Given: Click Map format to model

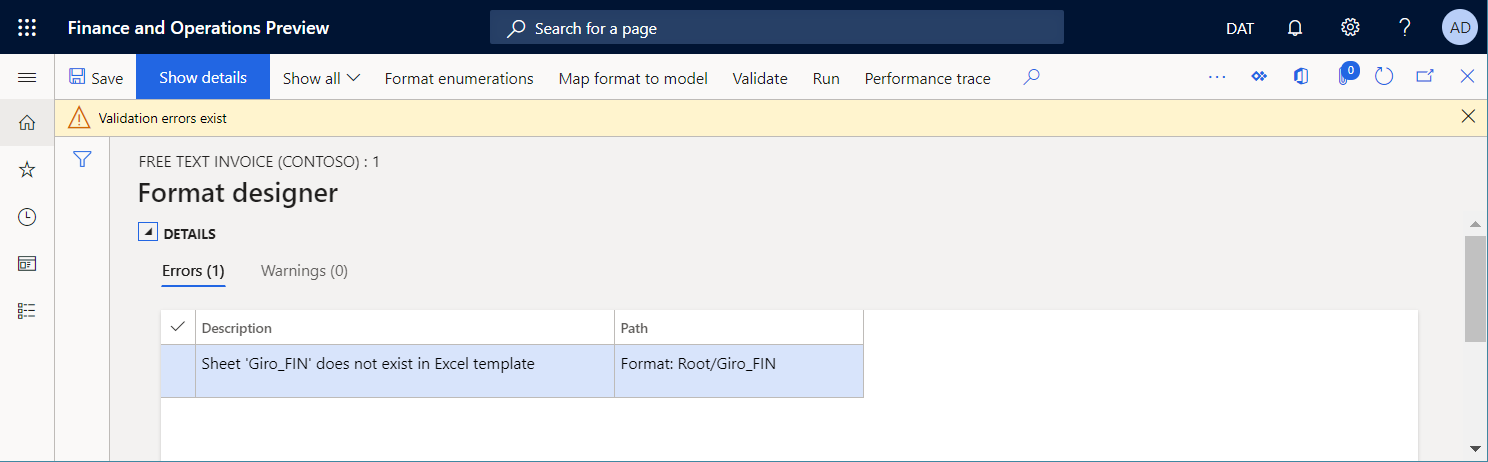Looking at the screenshot, I should (x=633, y=78).
